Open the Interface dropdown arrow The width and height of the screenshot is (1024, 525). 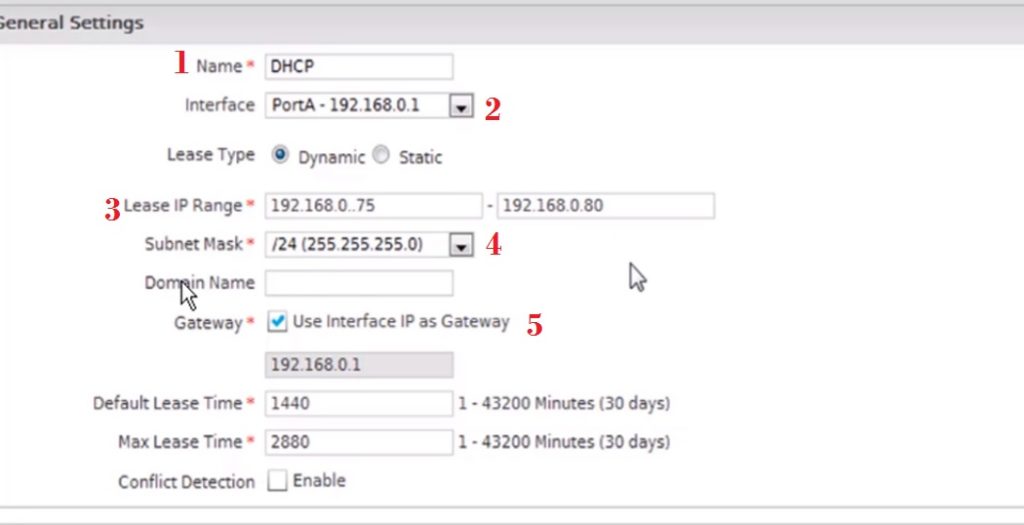(x=460, y=106)
